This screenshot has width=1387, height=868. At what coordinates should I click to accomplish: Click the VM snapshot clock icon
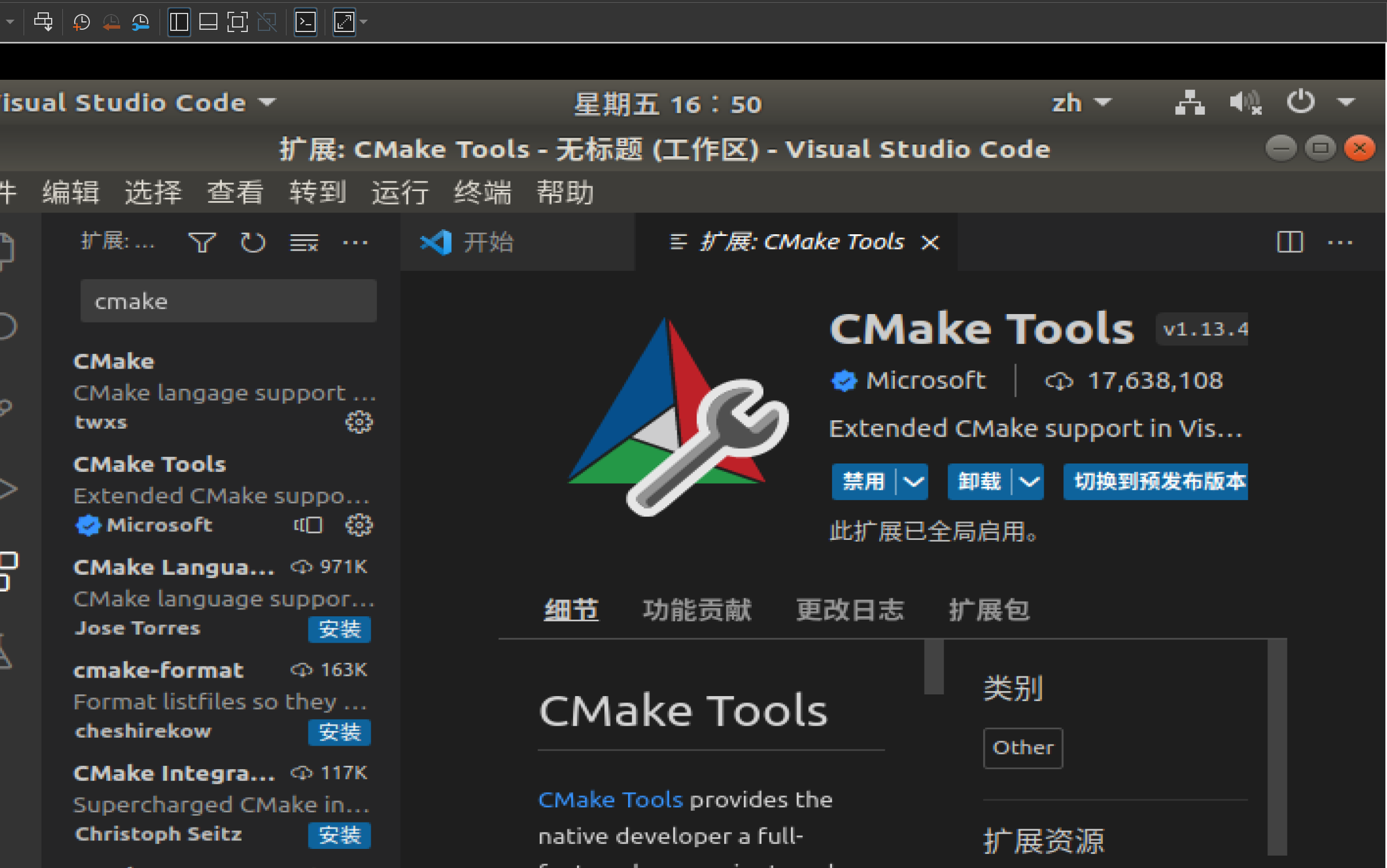pyautogui.click(x=81, y=22)
